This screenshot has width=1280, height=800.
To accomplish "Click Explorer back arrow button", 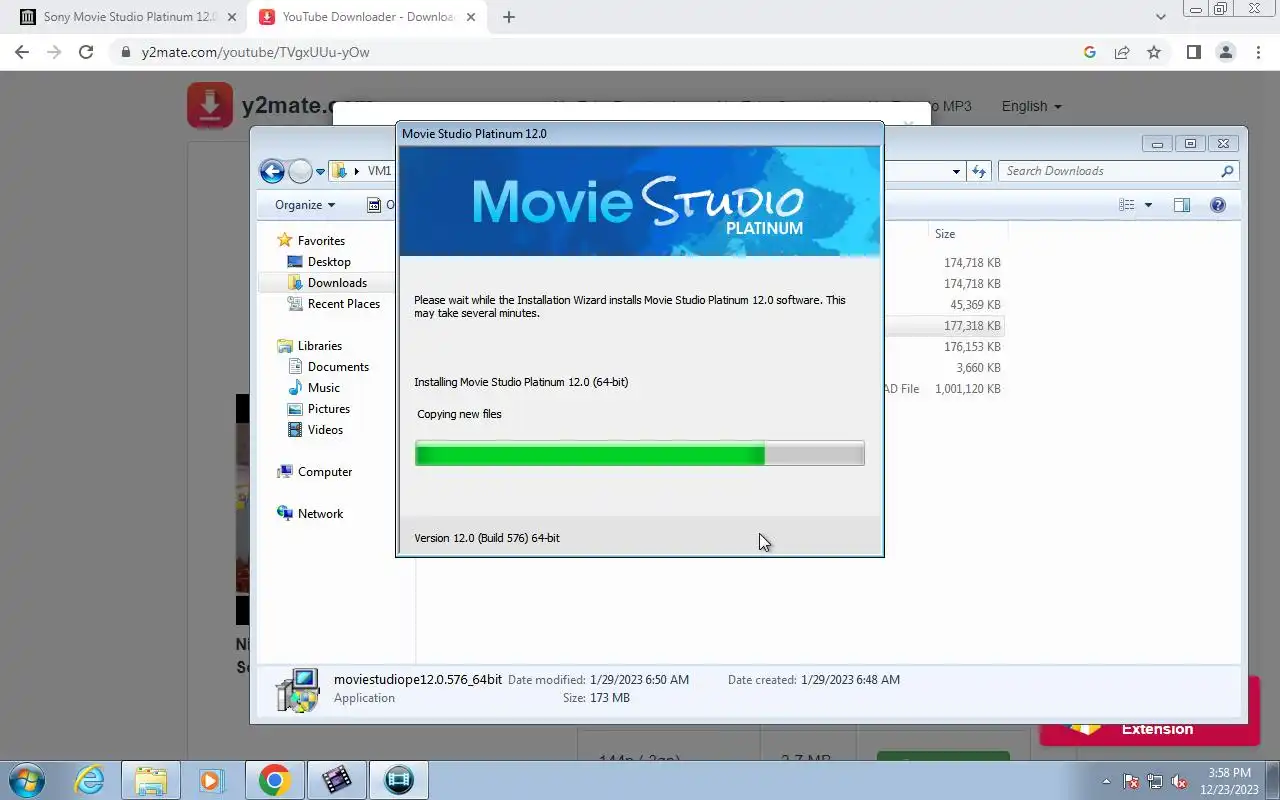I will click(271, 171).
